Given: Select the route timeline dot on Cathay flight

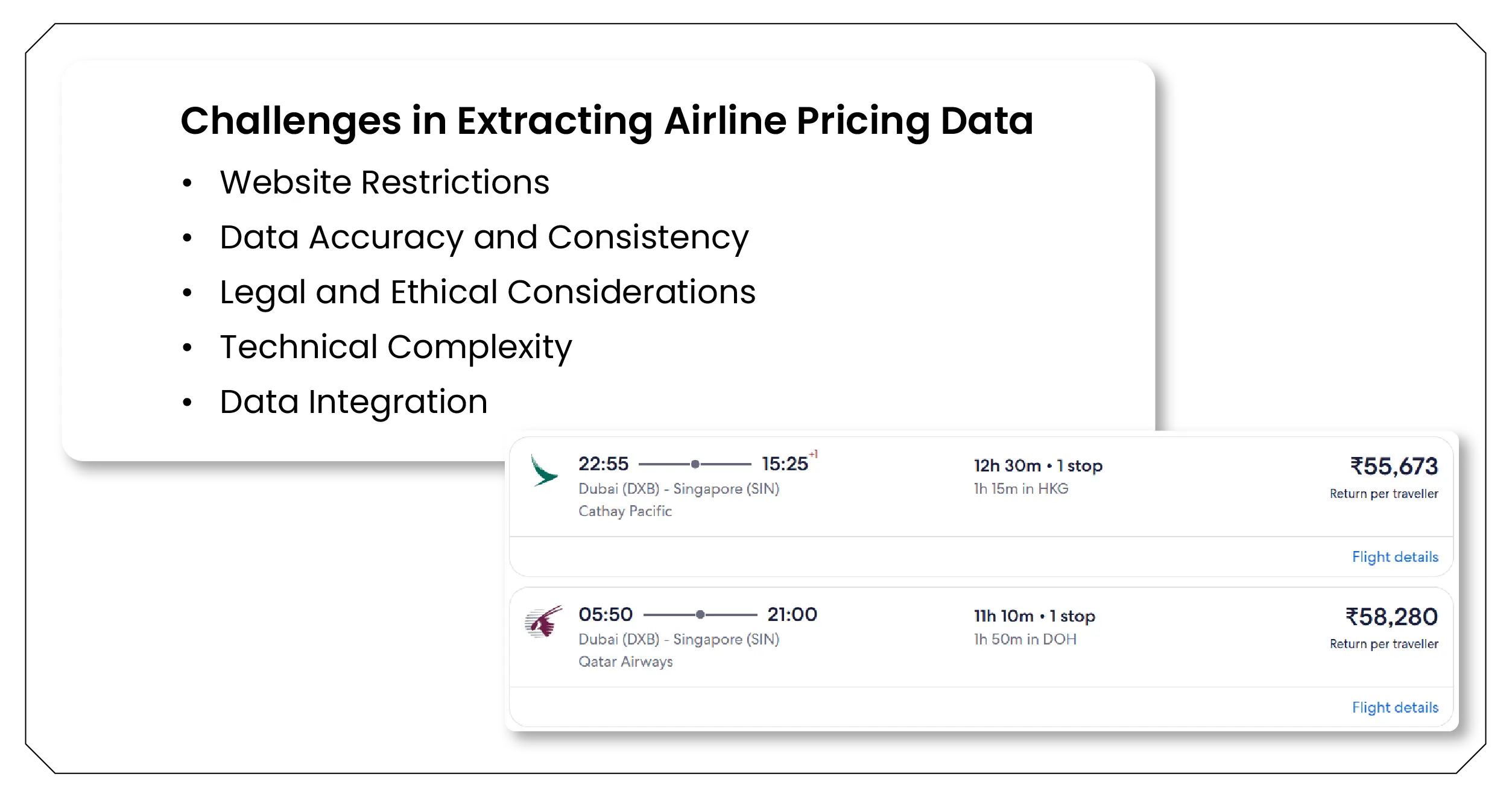Looking at the screenshot, I should [x=697, y=464].
